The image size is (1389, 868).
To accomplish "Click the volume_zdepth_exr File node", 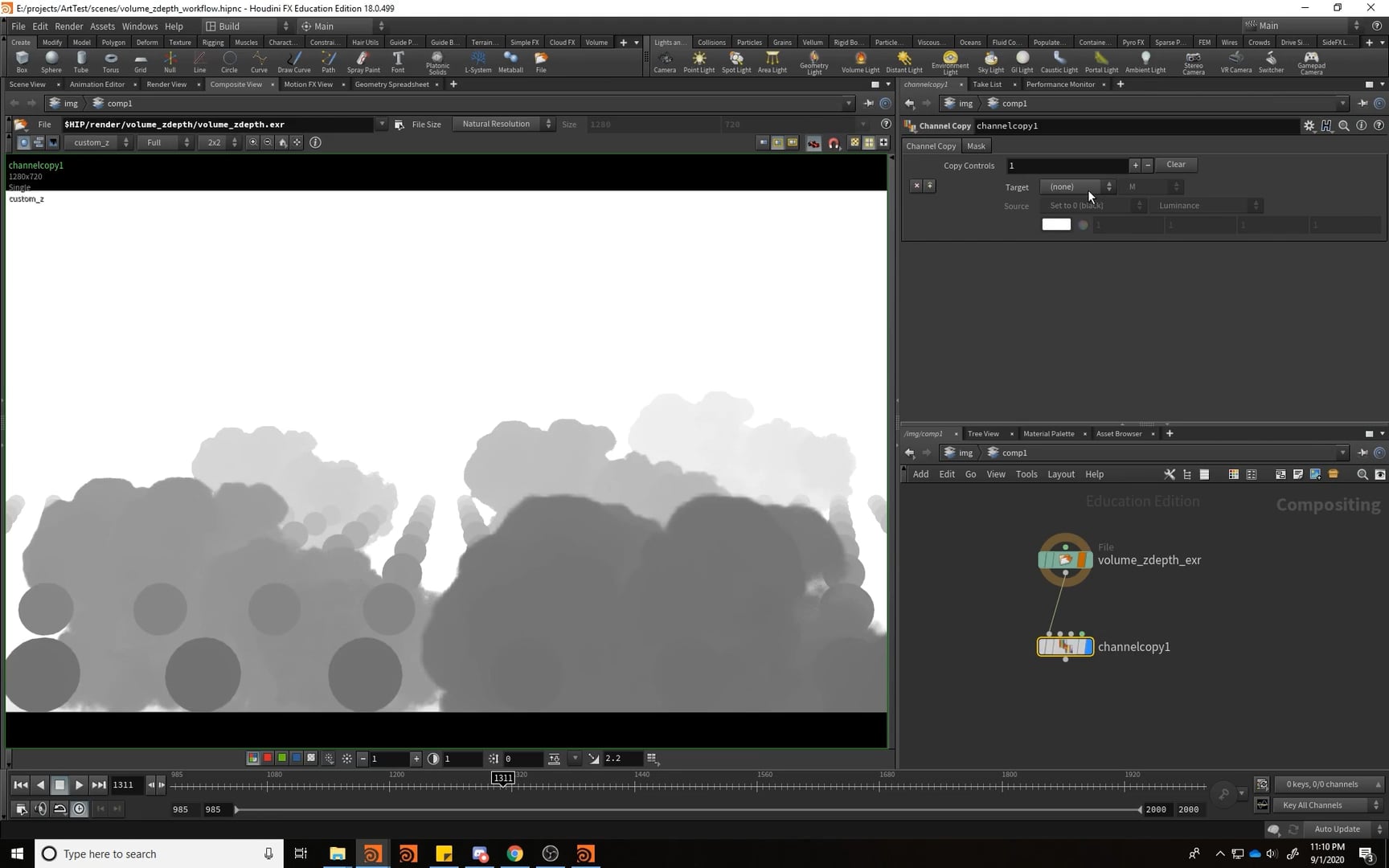I will (x=1065, y=560).
